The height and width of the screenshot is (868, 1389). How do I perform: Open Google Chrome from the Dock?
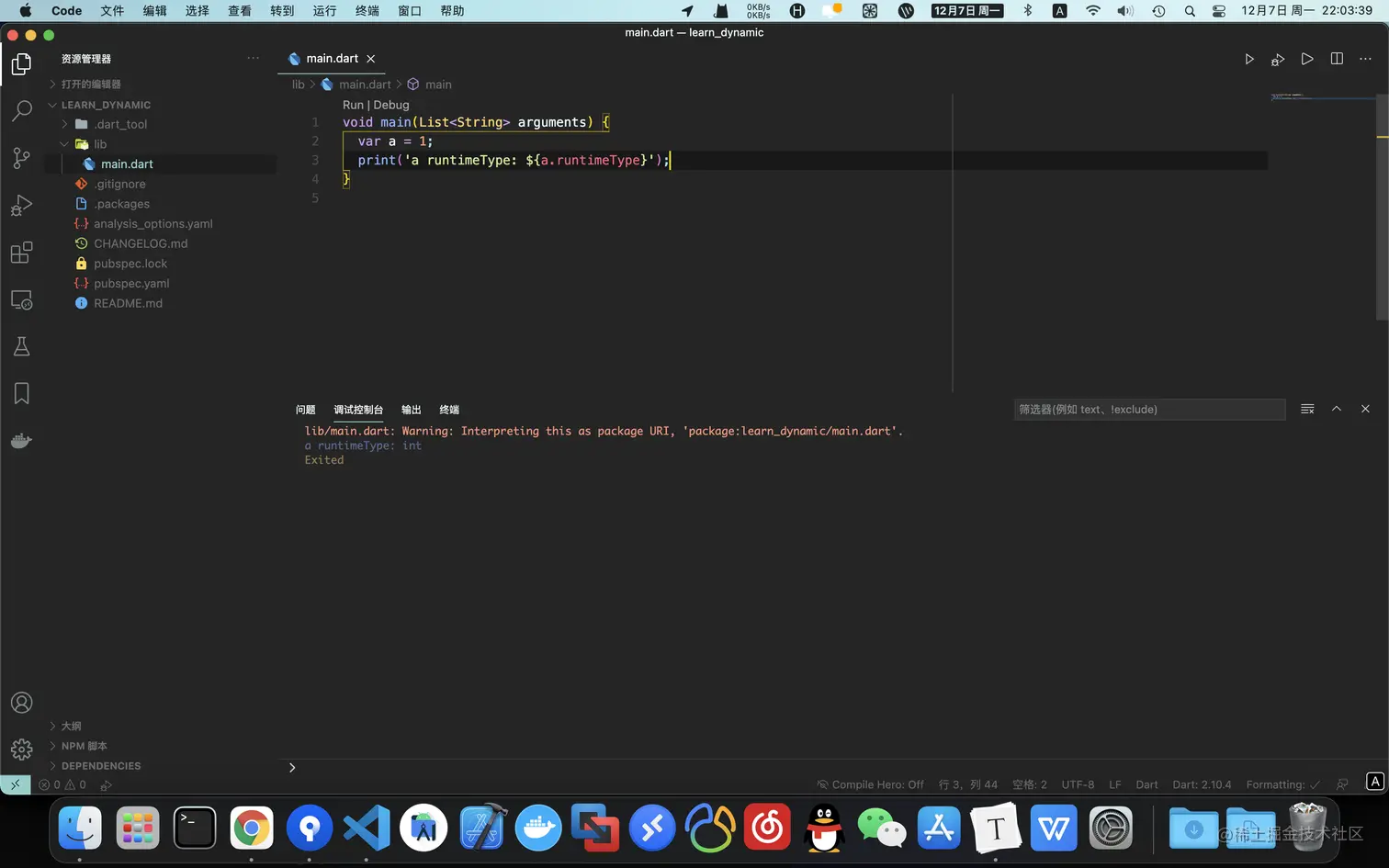252,828
